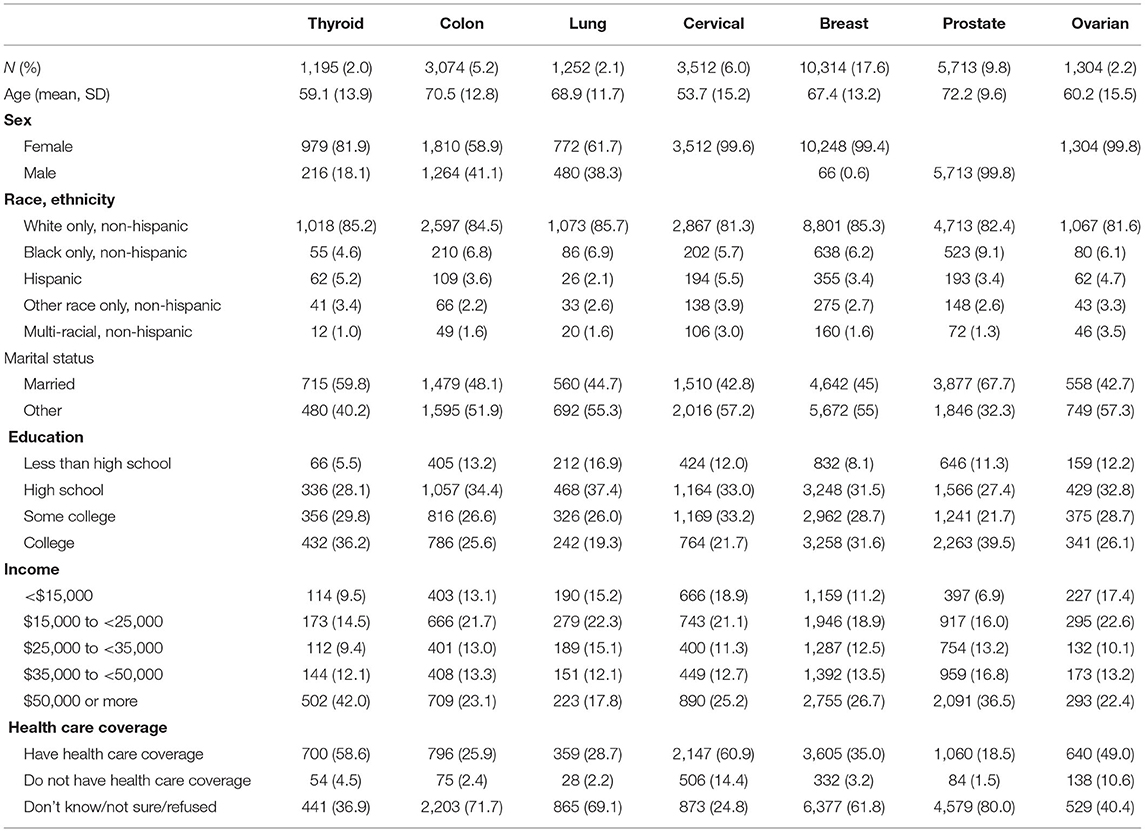The image size is (1145, 832).
Task: Click the Prostate column header
Action: [974, 23]
